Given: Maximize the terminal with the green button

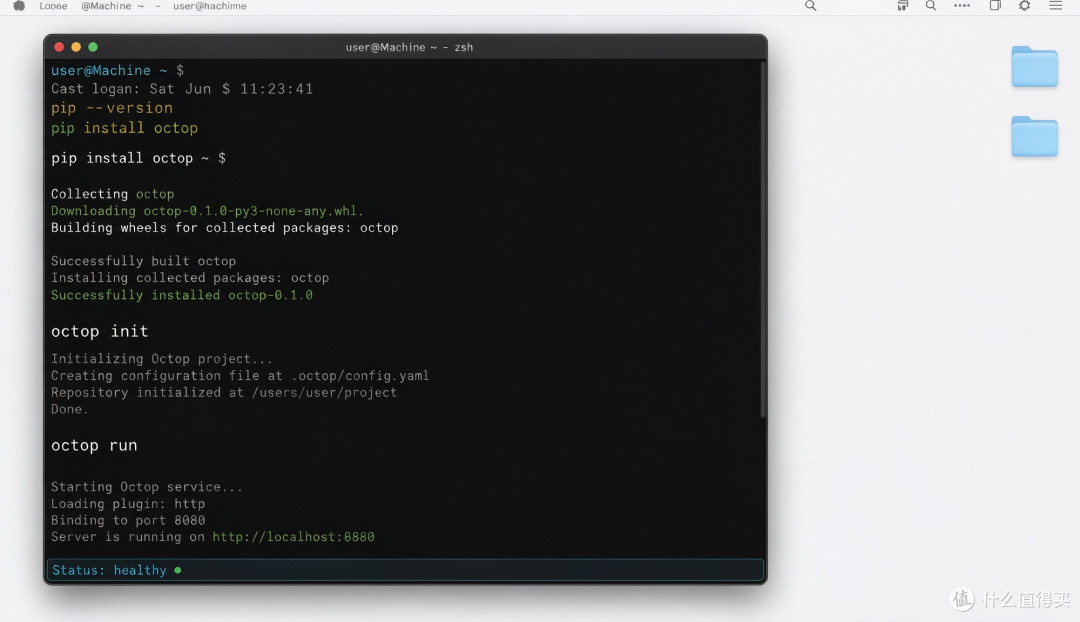Looking at the screenshot, I should 93,47.
